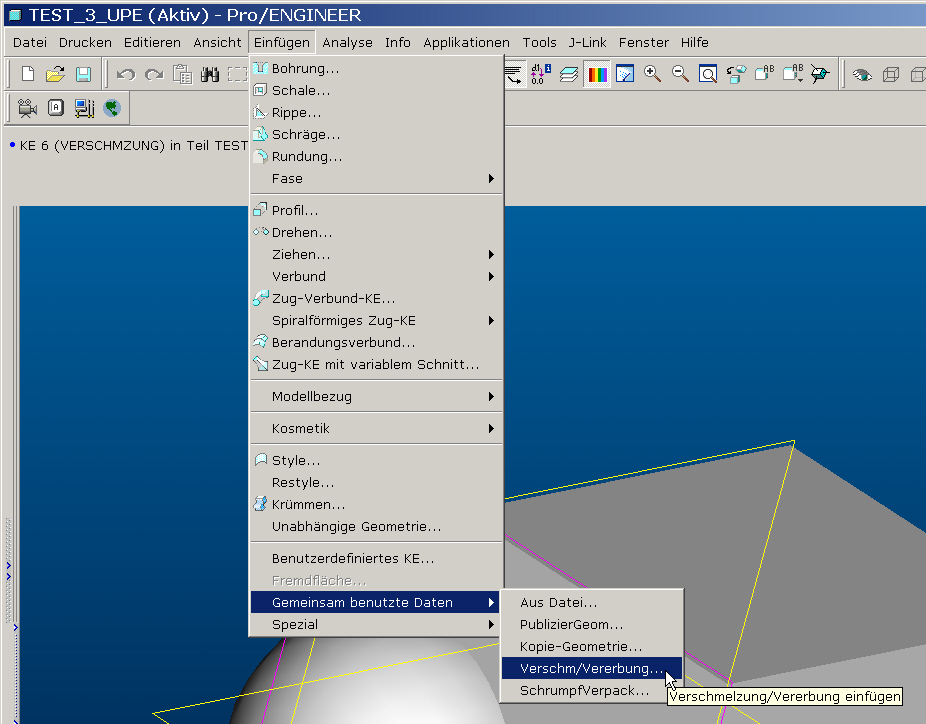Click the toolbar icon with lines and arrow
The height and width of the screenshot is (724, 926).
(514, 74)
